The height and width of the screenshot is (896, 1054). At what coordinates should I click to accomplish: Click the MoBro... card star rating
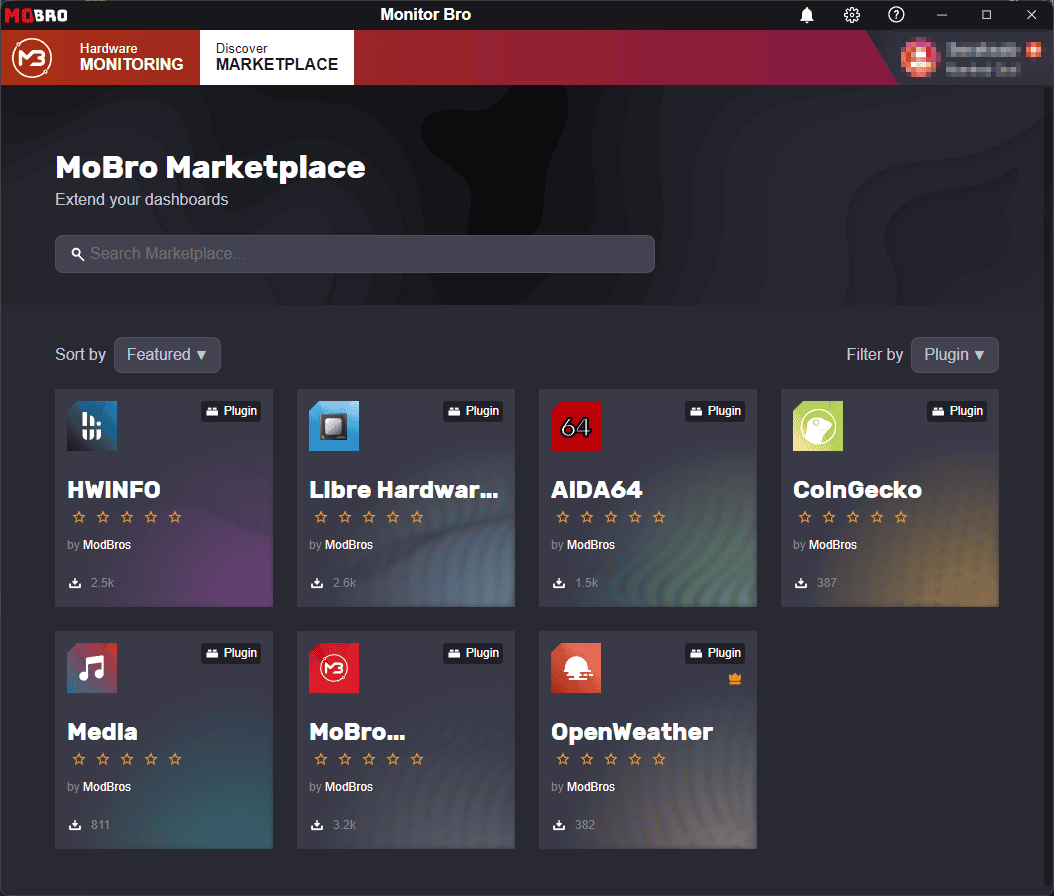(369, 760)
